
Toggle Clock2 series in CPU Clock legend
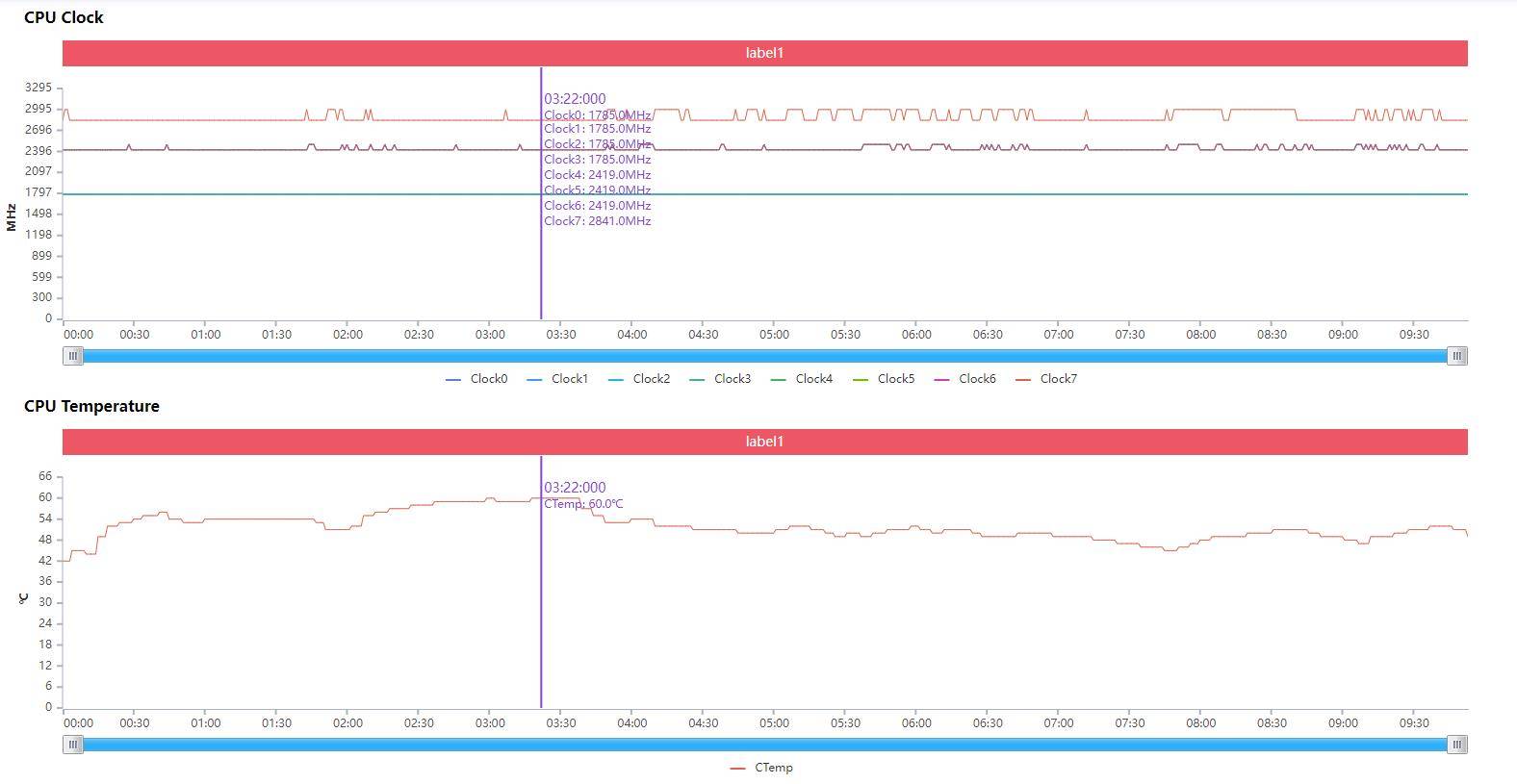coord(639,379)
